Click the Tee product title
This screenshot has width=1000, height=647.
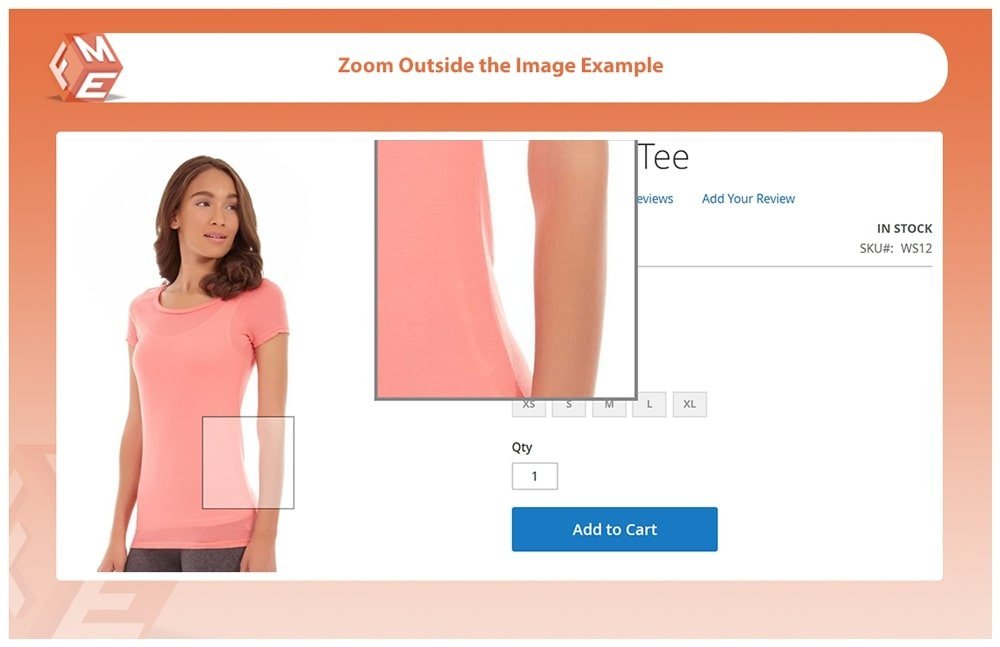[x=663, y=157]
